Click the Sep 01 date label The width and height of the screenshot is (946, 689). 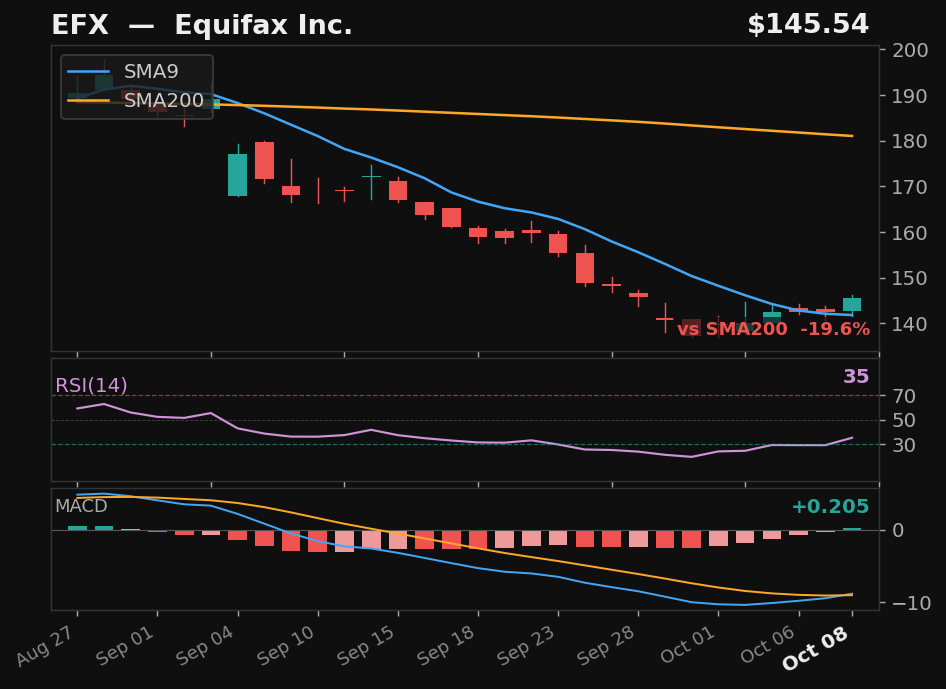(126, 645)
